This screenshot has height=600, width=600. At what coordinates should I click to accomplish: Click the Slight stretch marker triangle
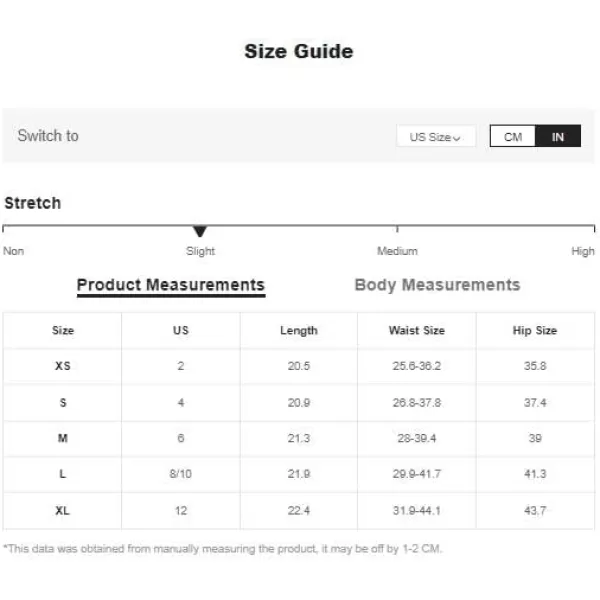200,231
